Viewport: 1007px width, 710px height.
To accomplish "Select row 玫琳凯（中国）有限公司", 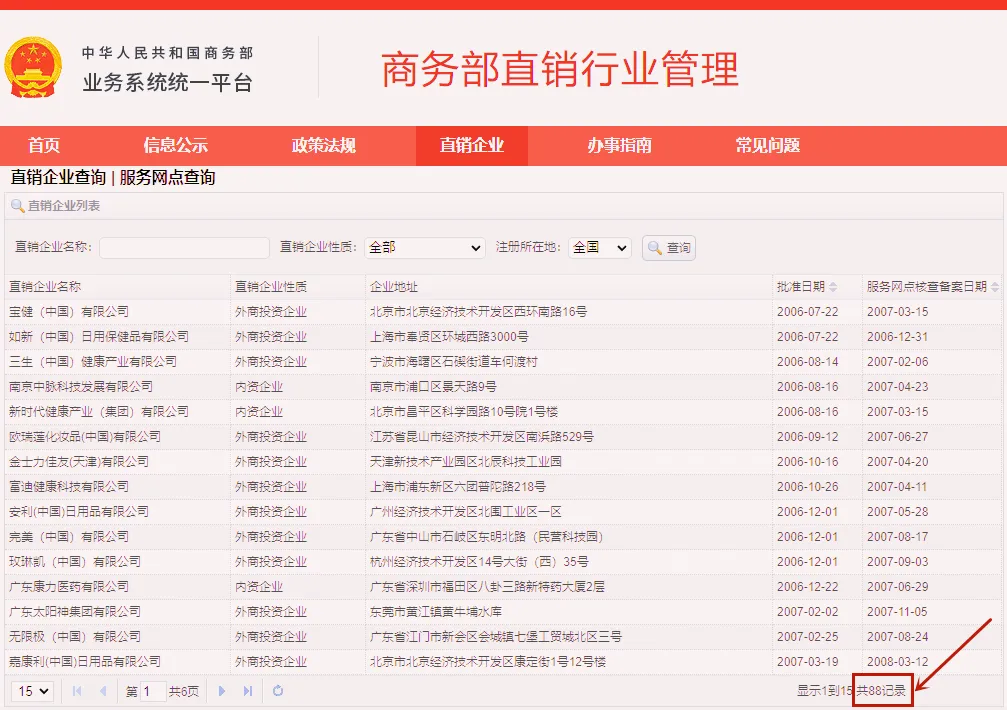I will 504,562.
